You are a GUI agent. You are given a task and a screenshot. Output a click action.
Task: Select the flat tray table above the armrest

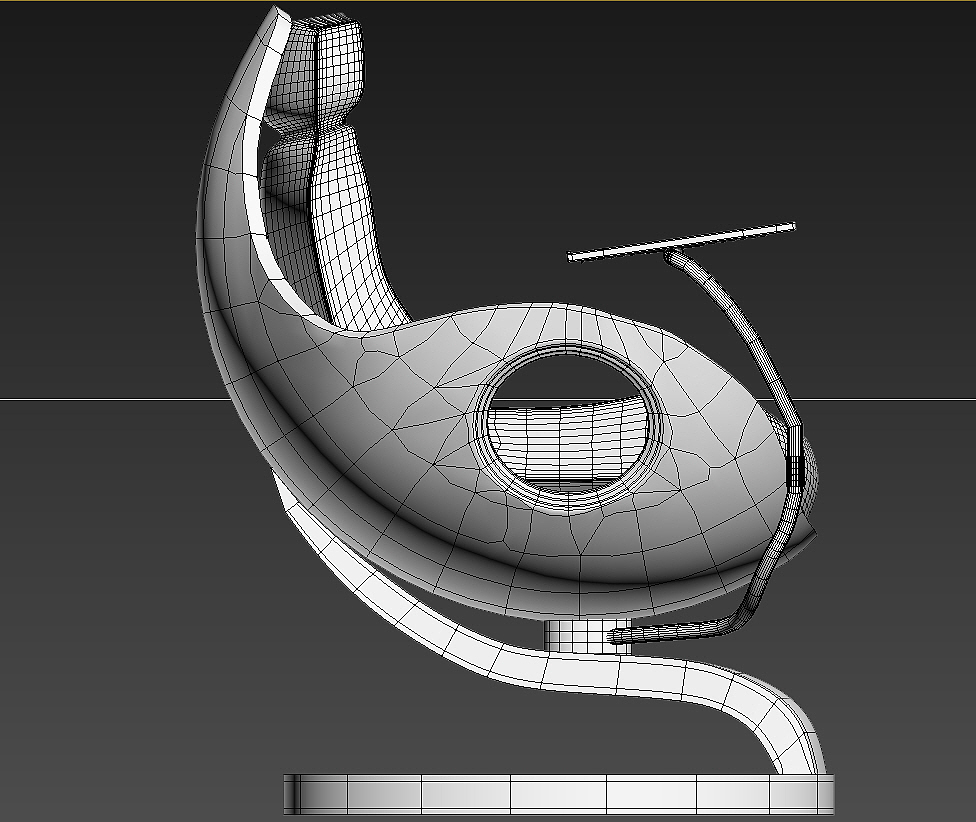[x=682, y=242]
